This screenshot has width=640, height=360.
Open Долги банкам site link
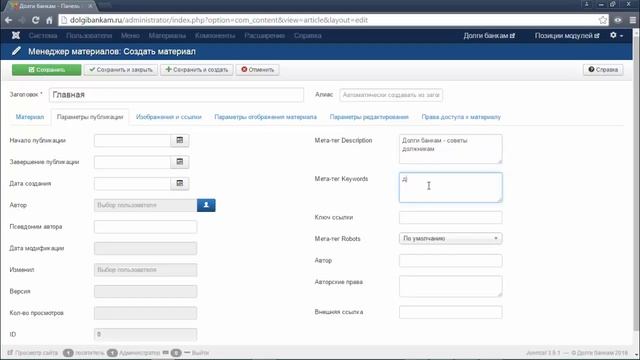pos(489,36)
